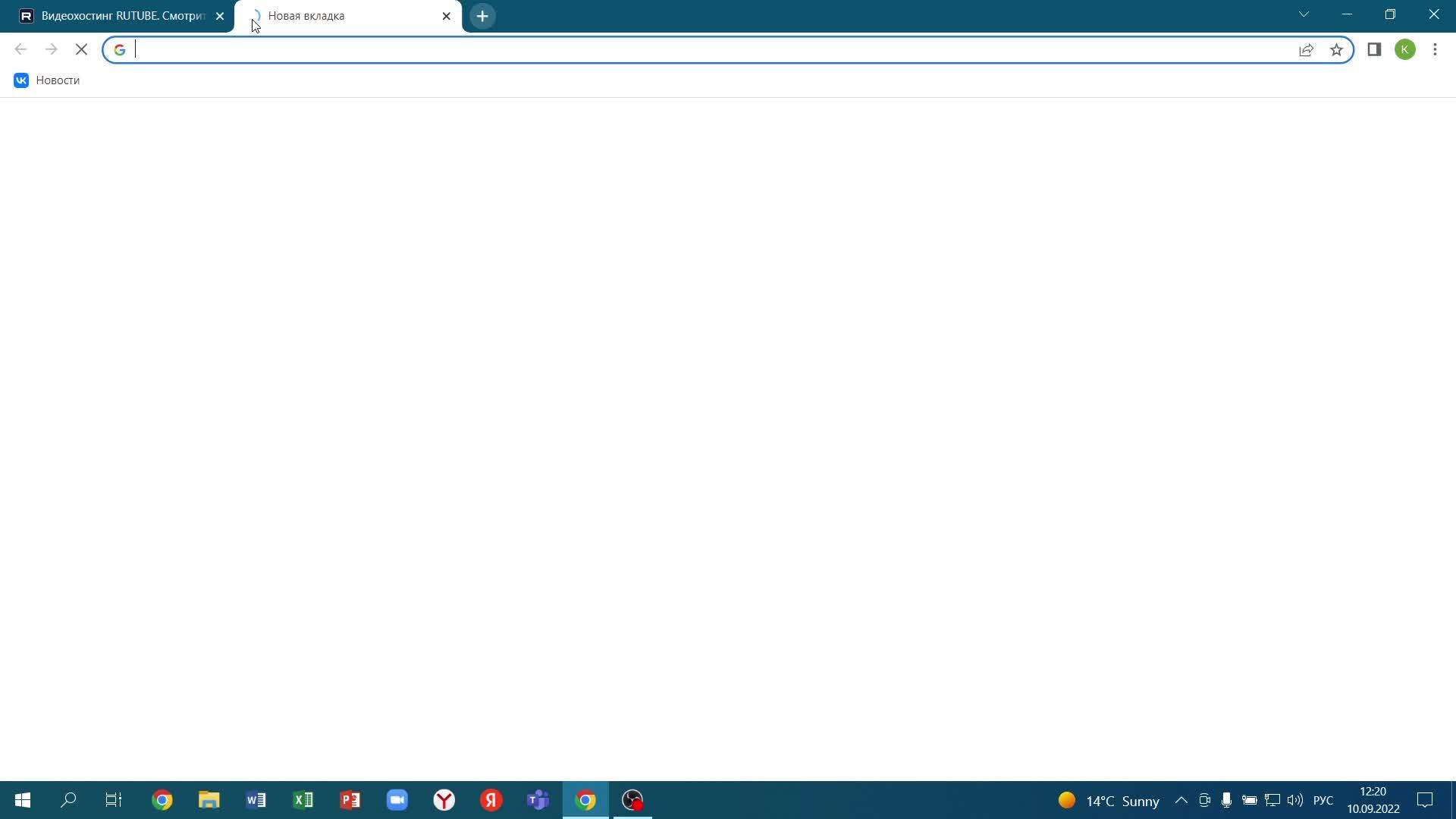Share this page icon in address bar
Viewport: 1456px width, 819px height.
coord(1306,50)
